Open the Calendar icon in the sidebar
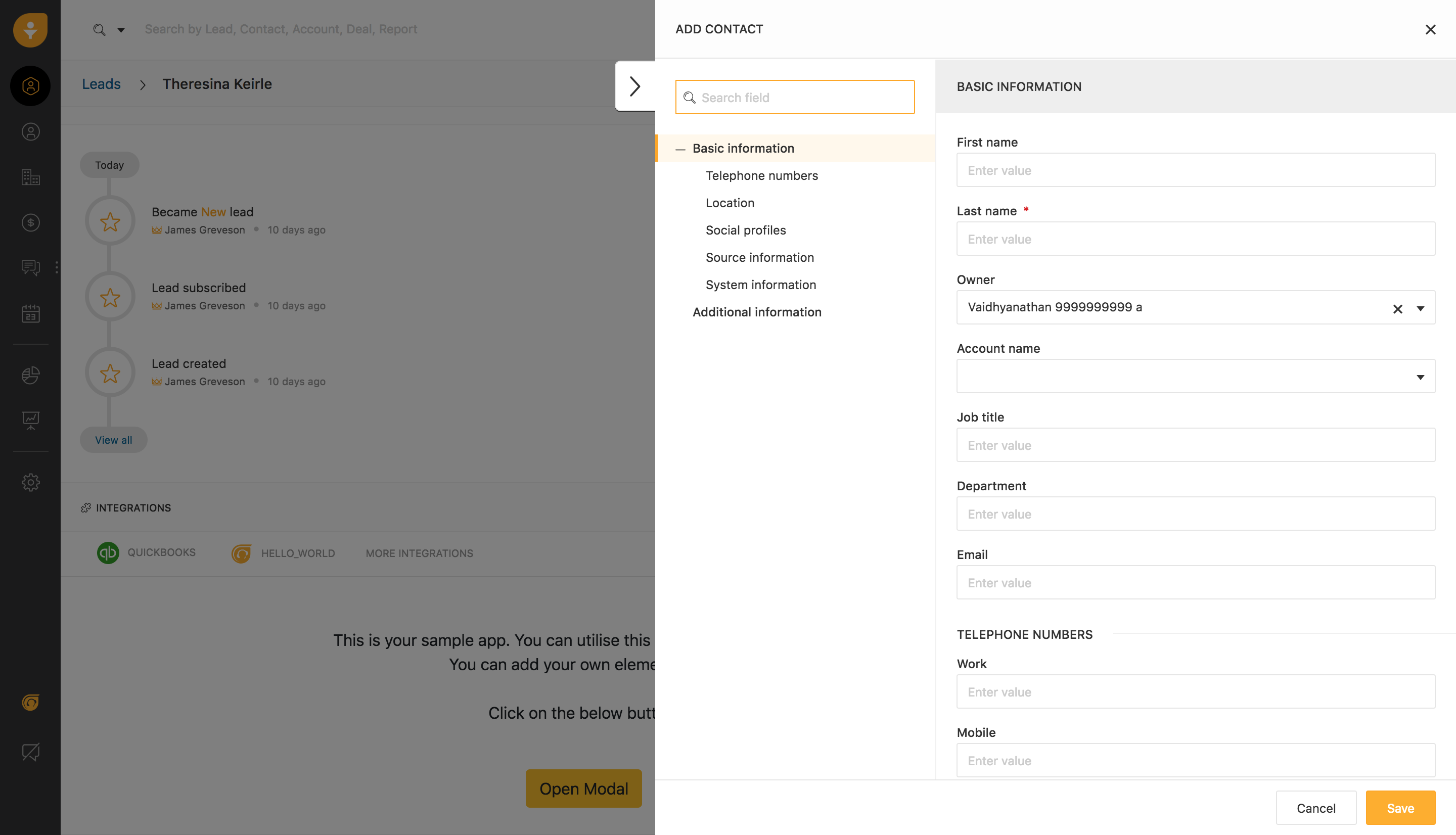 pos(30,314)
